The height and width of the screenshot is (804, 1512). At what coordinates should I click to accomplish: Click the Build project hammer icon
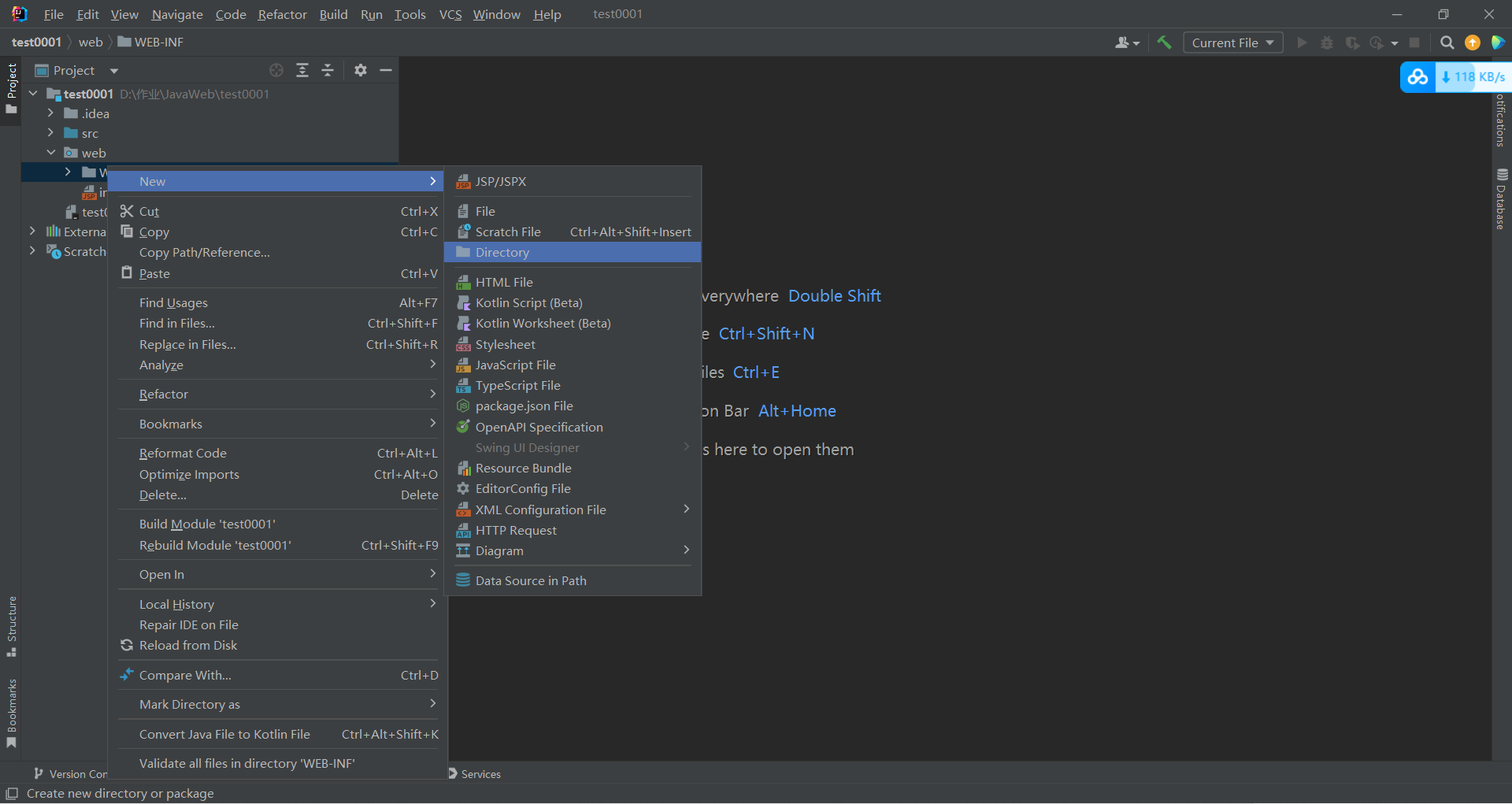click(x=1164, y=43)
